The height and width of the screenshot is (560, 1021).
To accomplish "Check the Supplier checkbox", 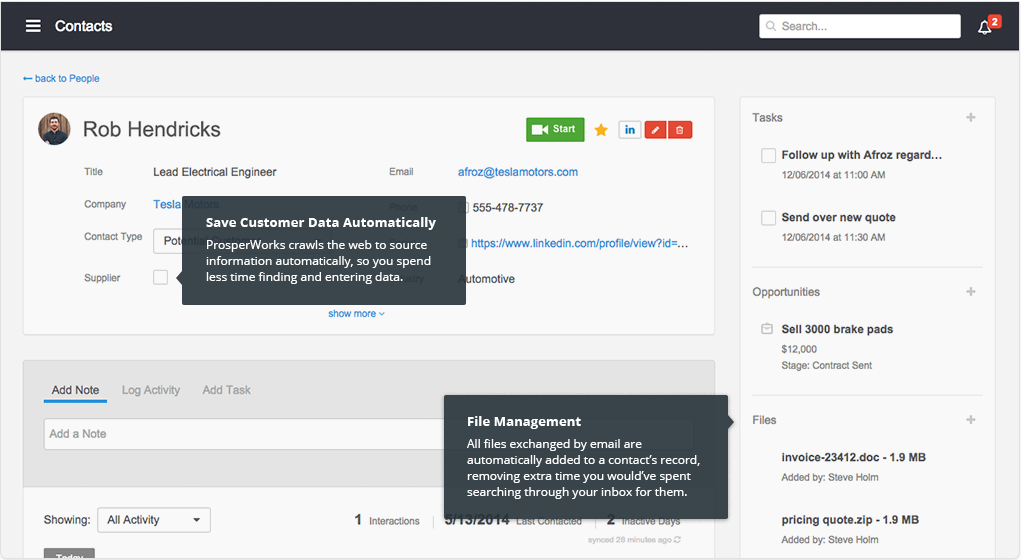I will point(161,278).
